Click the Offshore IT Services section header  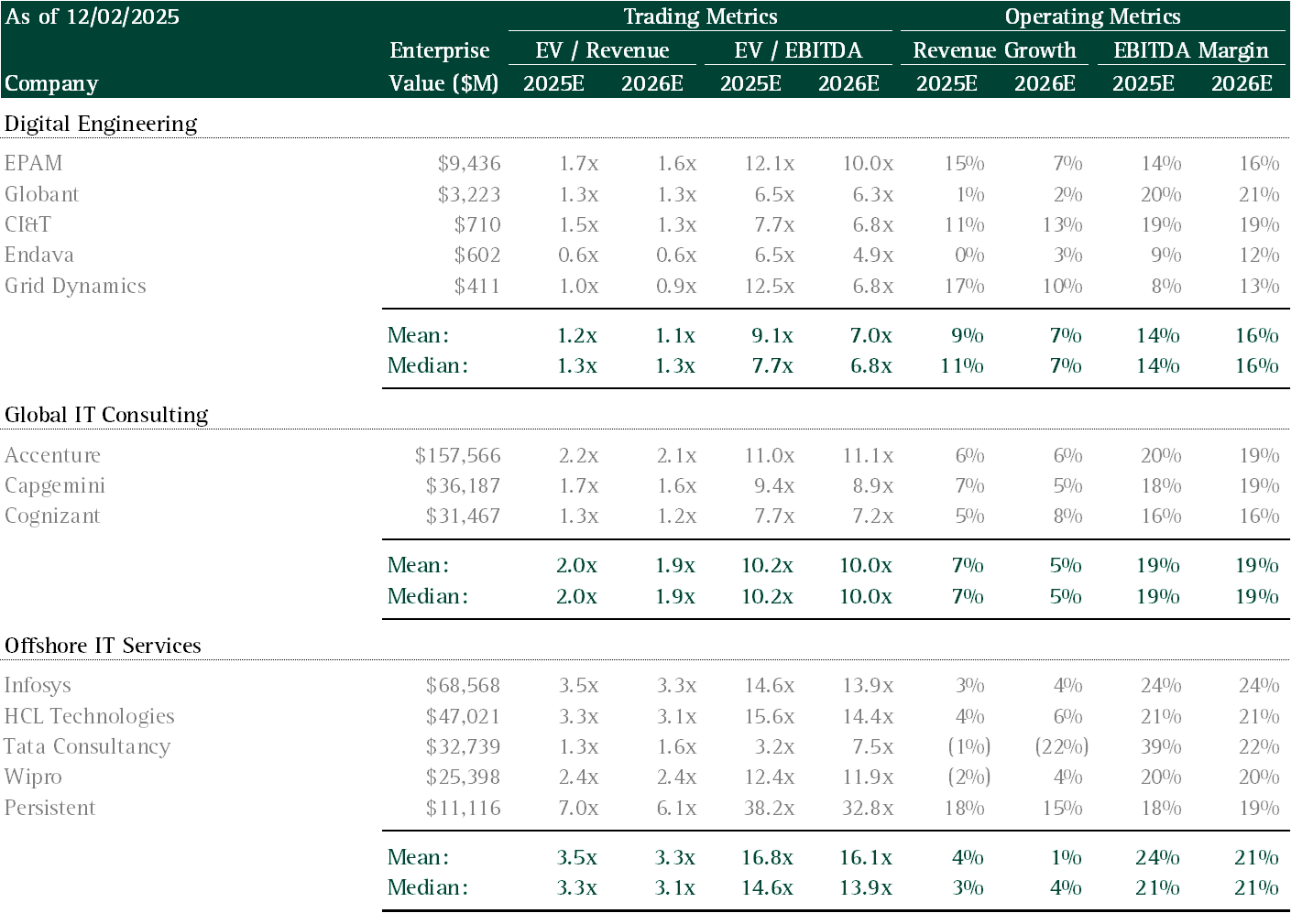pyautogui.click(x=103, y=646)
